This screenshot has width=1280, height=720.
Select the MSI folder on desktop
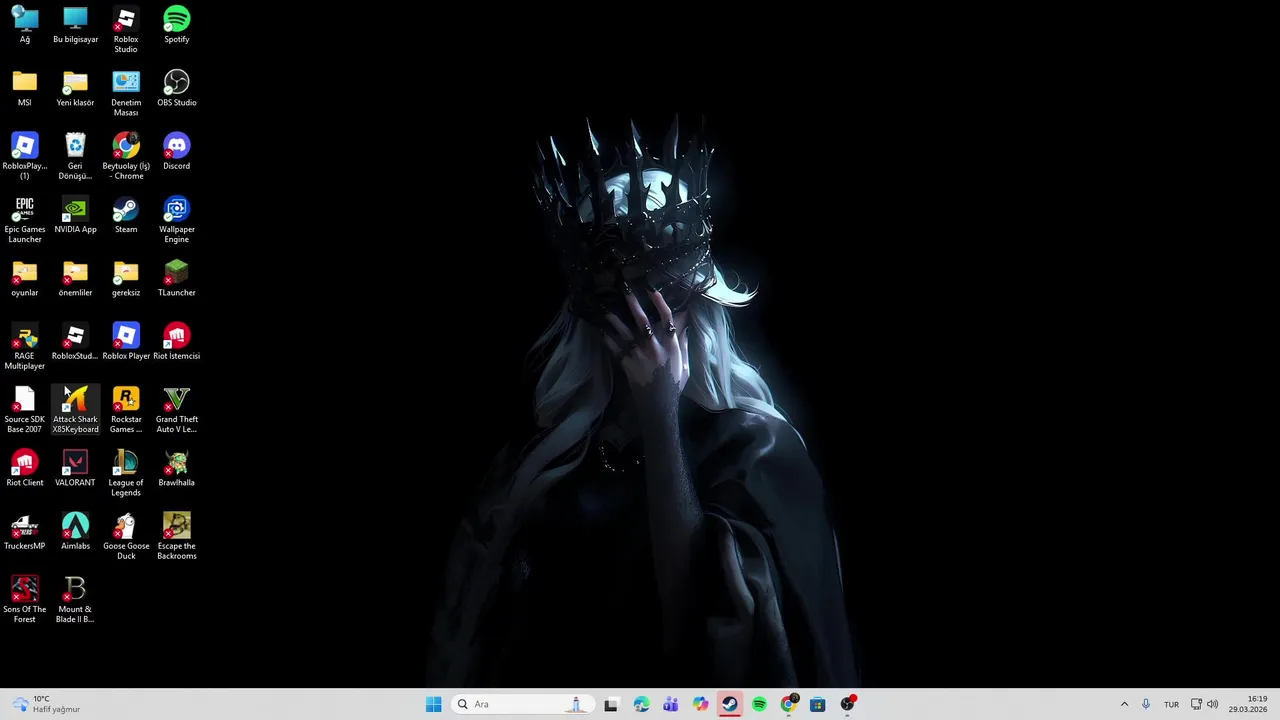tap(25, 88)
